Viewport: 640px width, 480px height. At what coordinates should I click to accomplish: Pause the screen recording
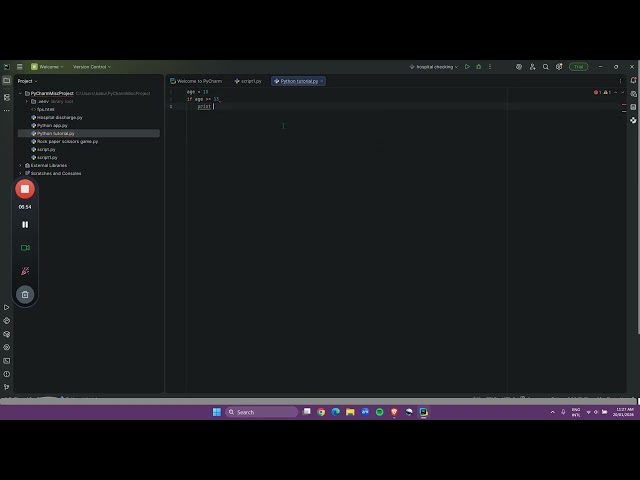click(25, 224)
